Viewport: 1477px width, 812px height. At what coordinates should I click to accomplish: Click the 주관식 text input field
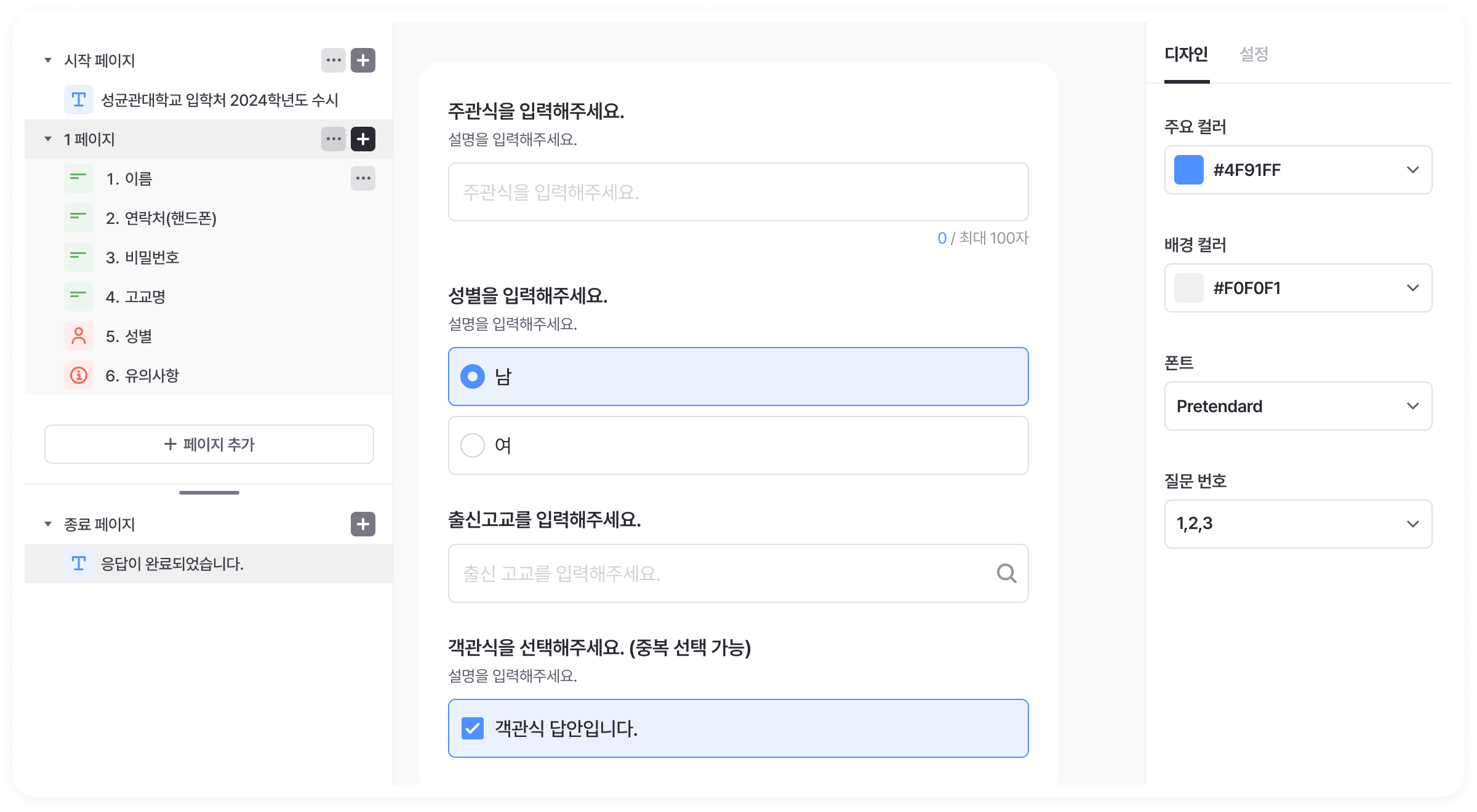point(738,192)
